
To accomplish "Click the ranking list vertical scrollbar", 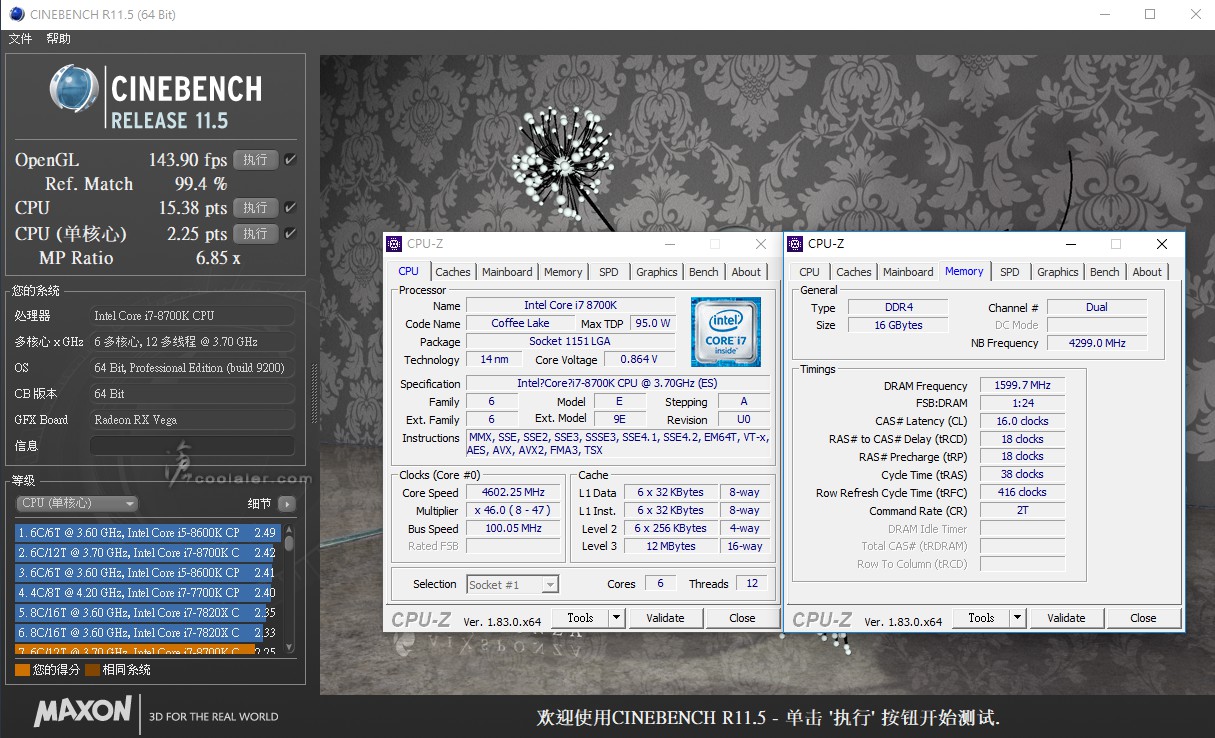I will pyautogui.click(x=289, y=587).
